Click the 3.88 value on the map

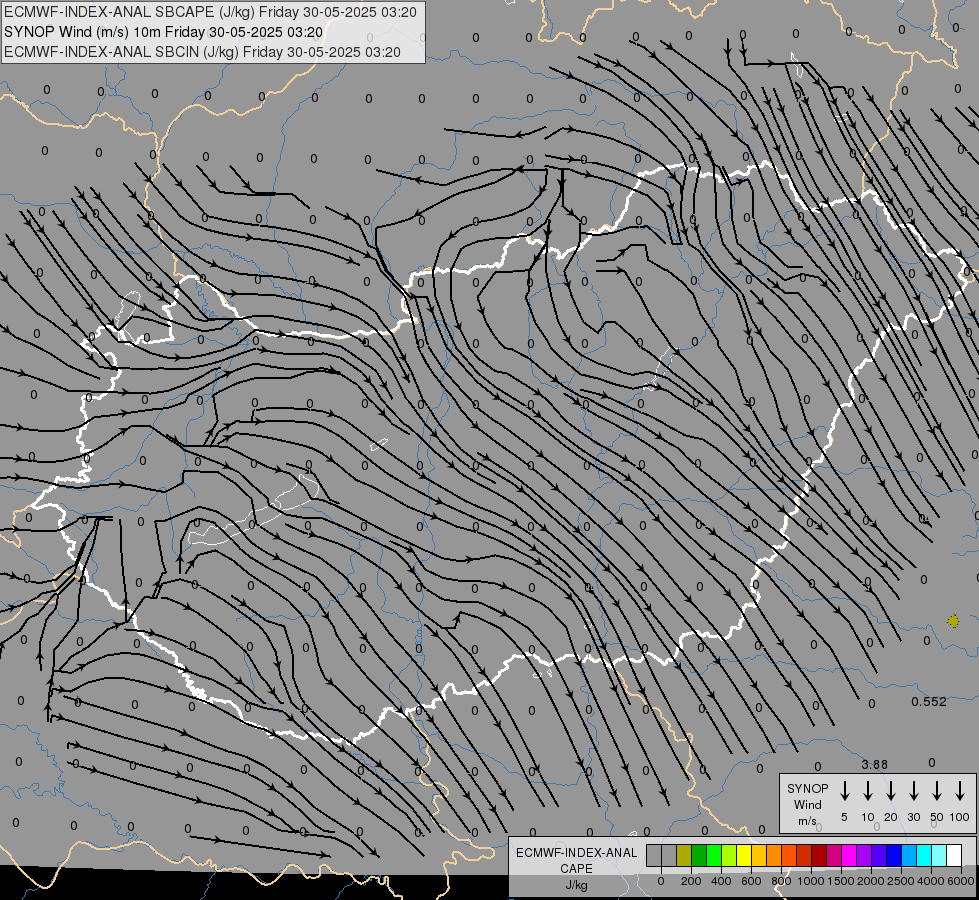874,764
